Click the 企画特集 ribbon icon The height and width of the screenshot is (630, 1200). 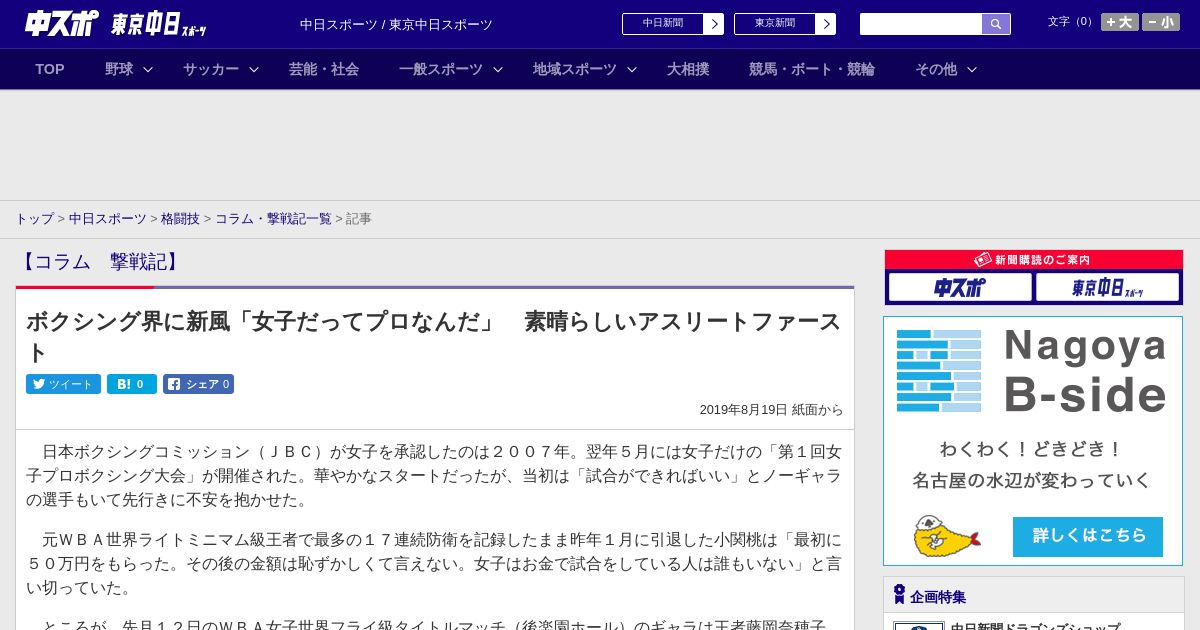click(x=899, y=595)
